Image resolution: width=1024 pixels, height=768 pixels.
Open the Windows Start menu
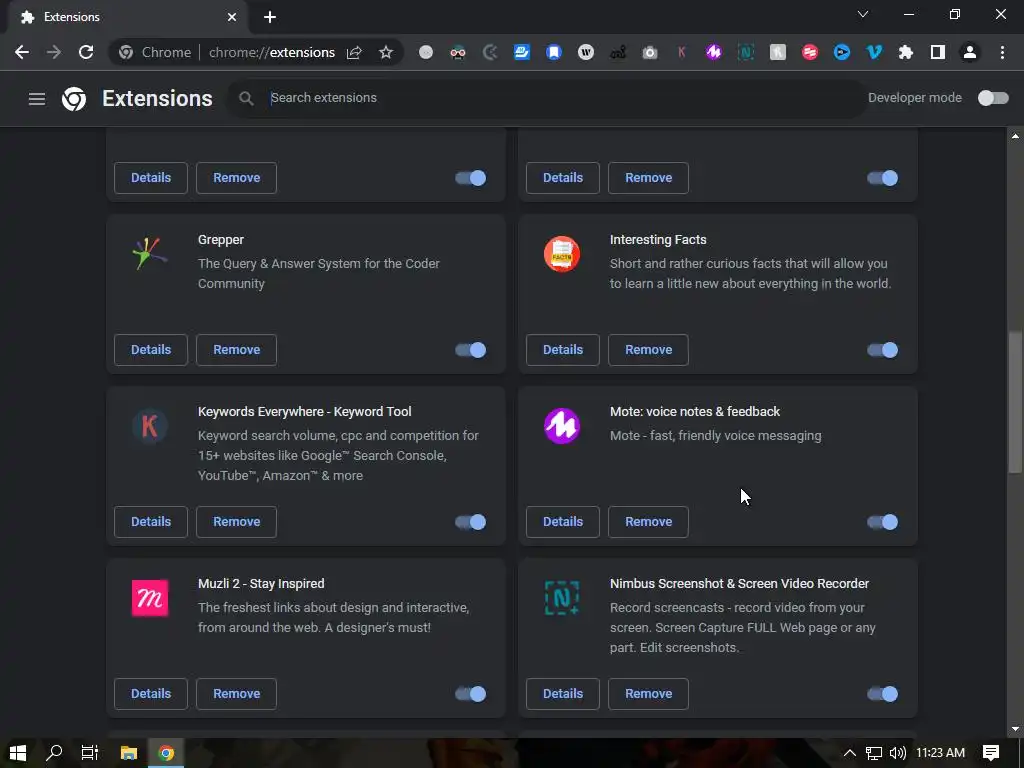18,753
